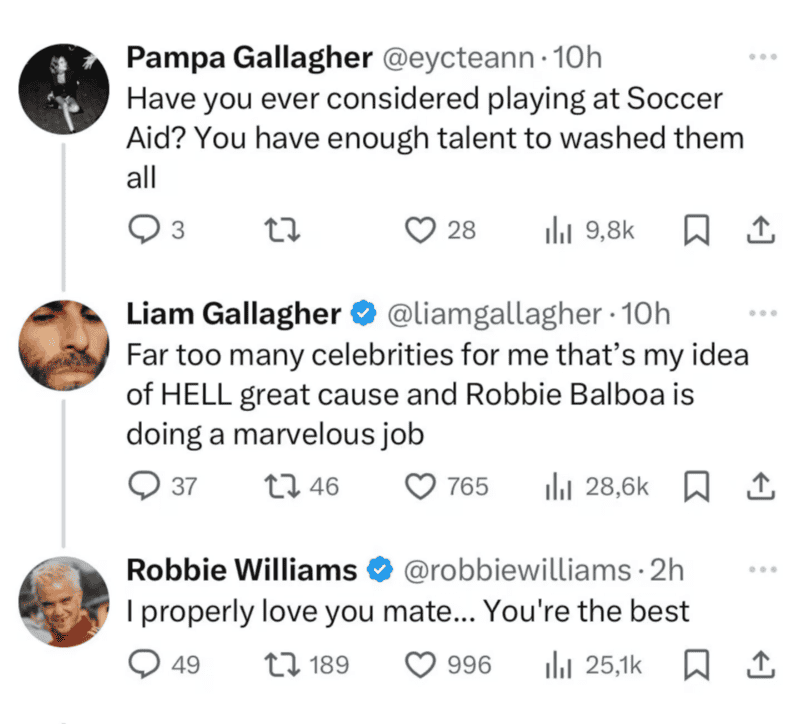Like Pampa Gallagher's tweet

(x=420, y=230)
